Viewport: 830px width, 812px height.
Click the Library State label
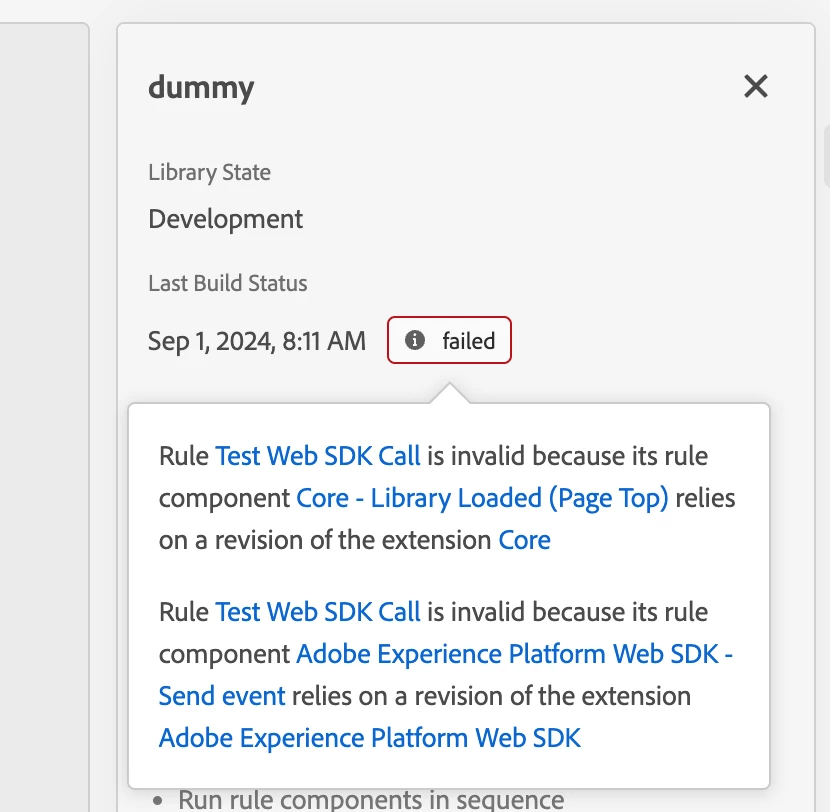coord(210,173)
